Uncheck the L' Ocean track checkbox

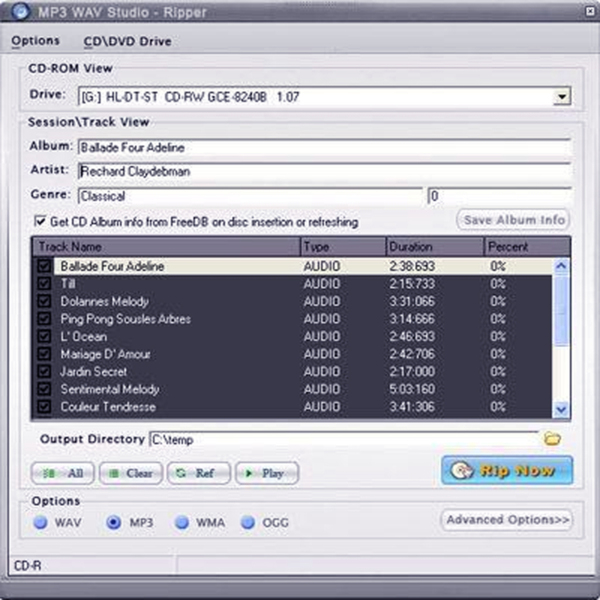coord(44,336)
